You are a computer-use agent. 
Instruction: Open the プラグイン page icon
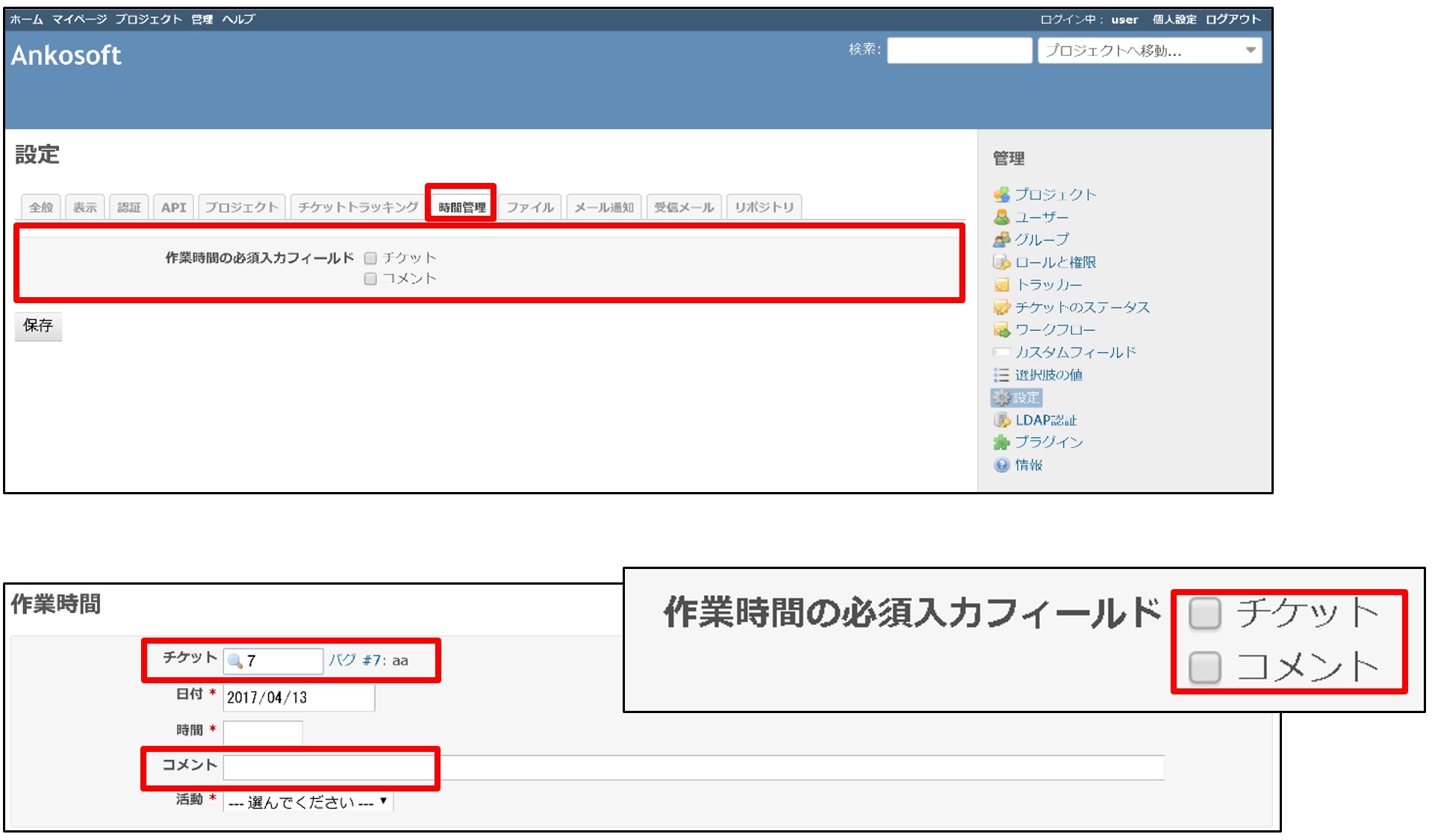[1003, 442]
